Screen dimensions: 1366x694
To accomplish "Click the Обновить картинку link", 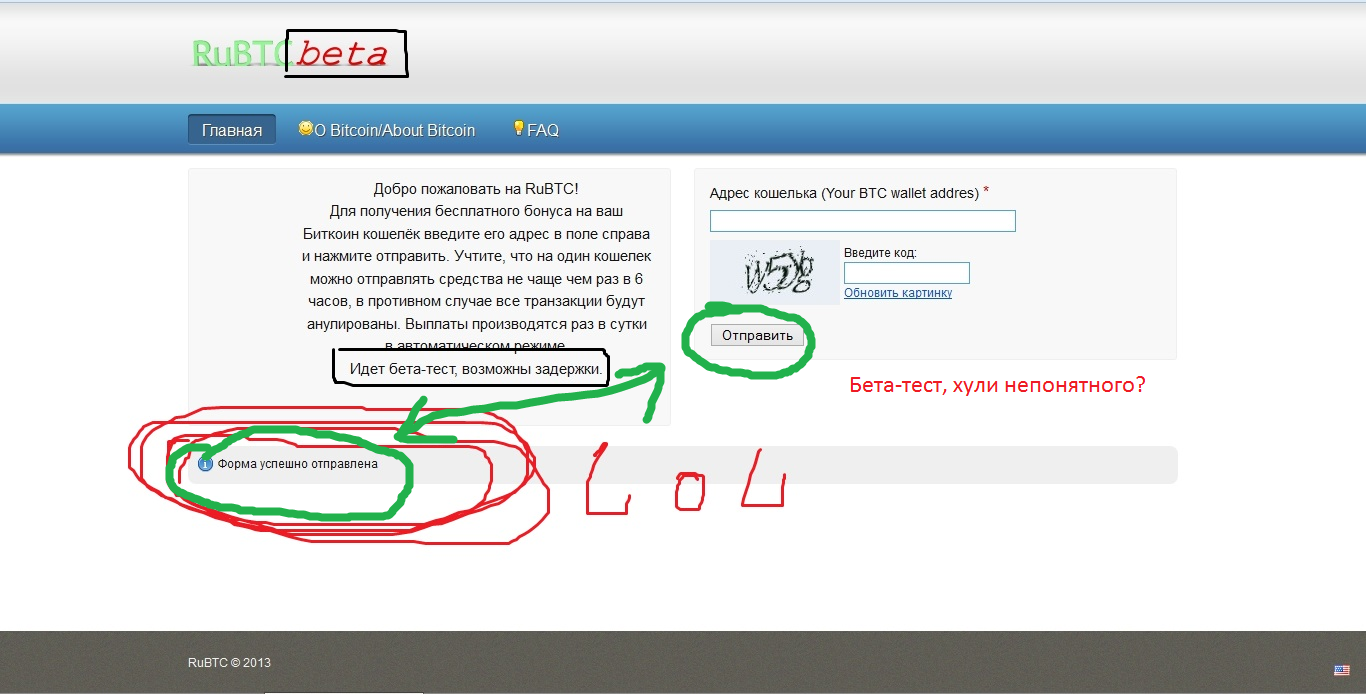I will [898, 293].
